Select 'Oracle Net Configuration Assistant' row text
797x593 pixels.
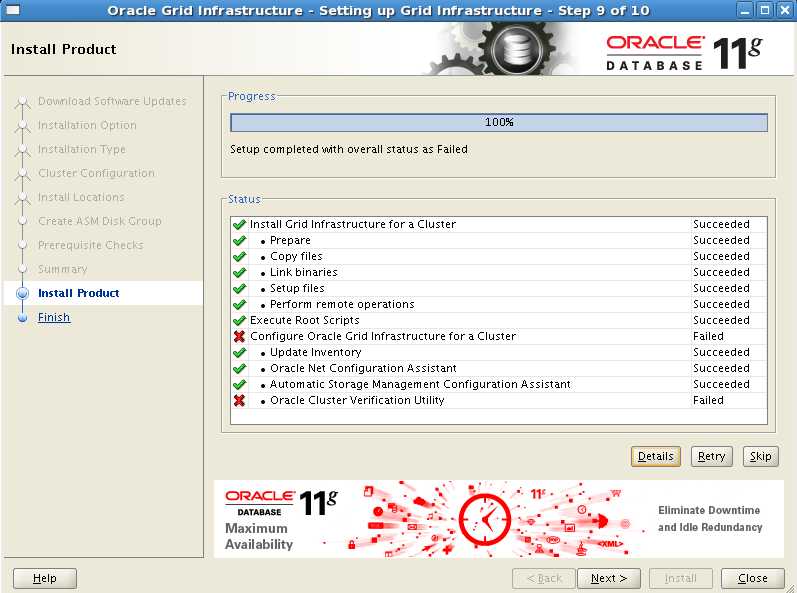tap(363, 368)
